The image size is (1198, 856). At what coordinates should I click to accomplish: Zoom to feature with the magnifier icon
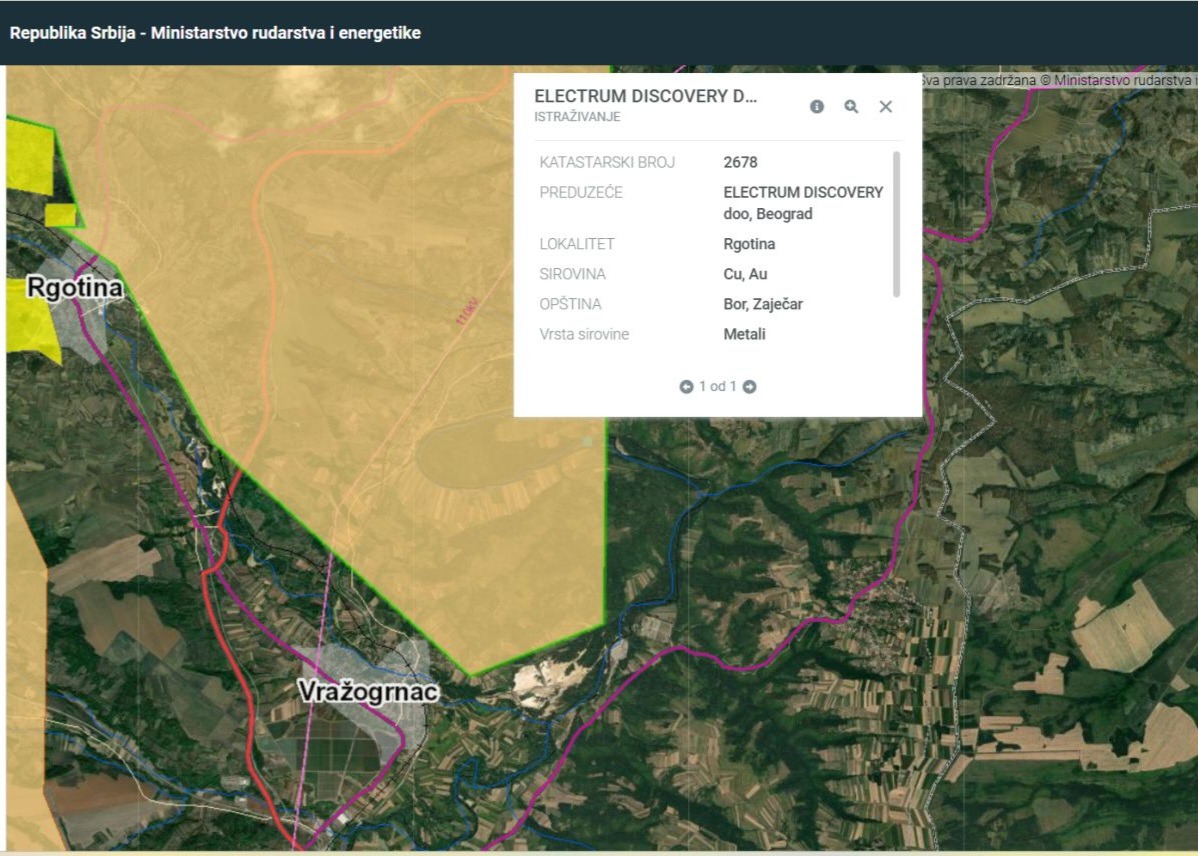point(851,107)
